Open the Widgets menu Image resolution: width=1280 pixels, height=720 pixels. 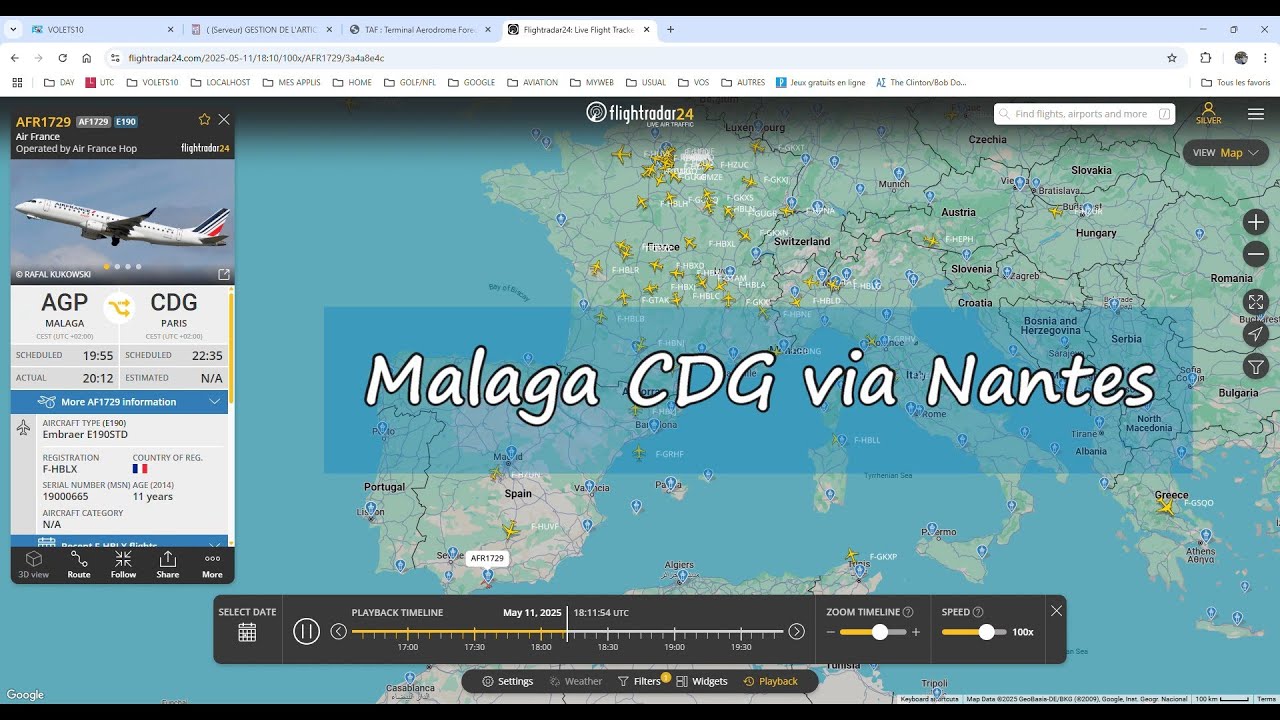tap(702, 681)
